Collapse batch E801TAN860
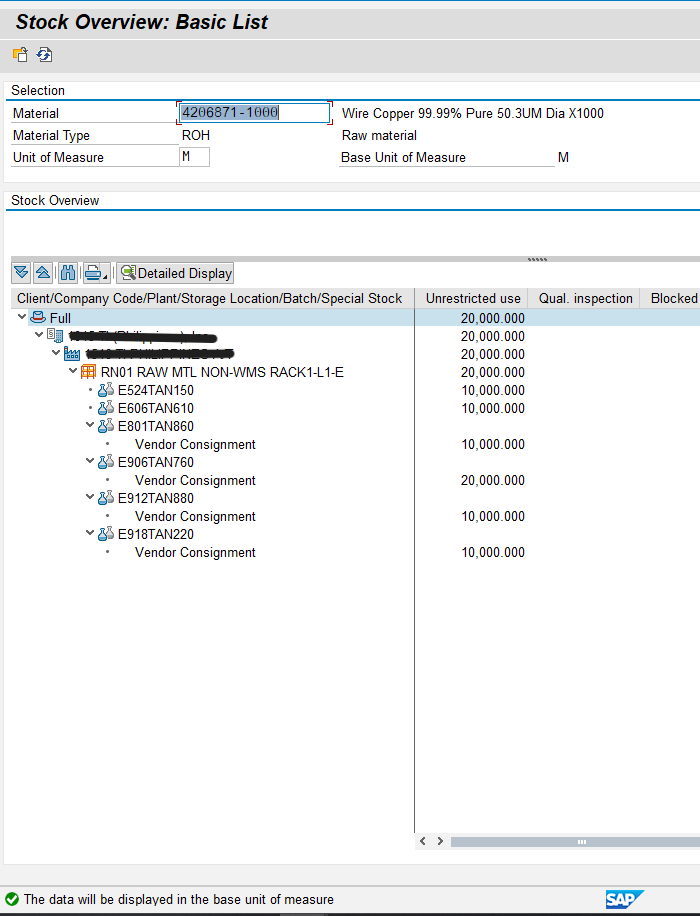Viewport: 700px width, 916px height. (90, 425)
